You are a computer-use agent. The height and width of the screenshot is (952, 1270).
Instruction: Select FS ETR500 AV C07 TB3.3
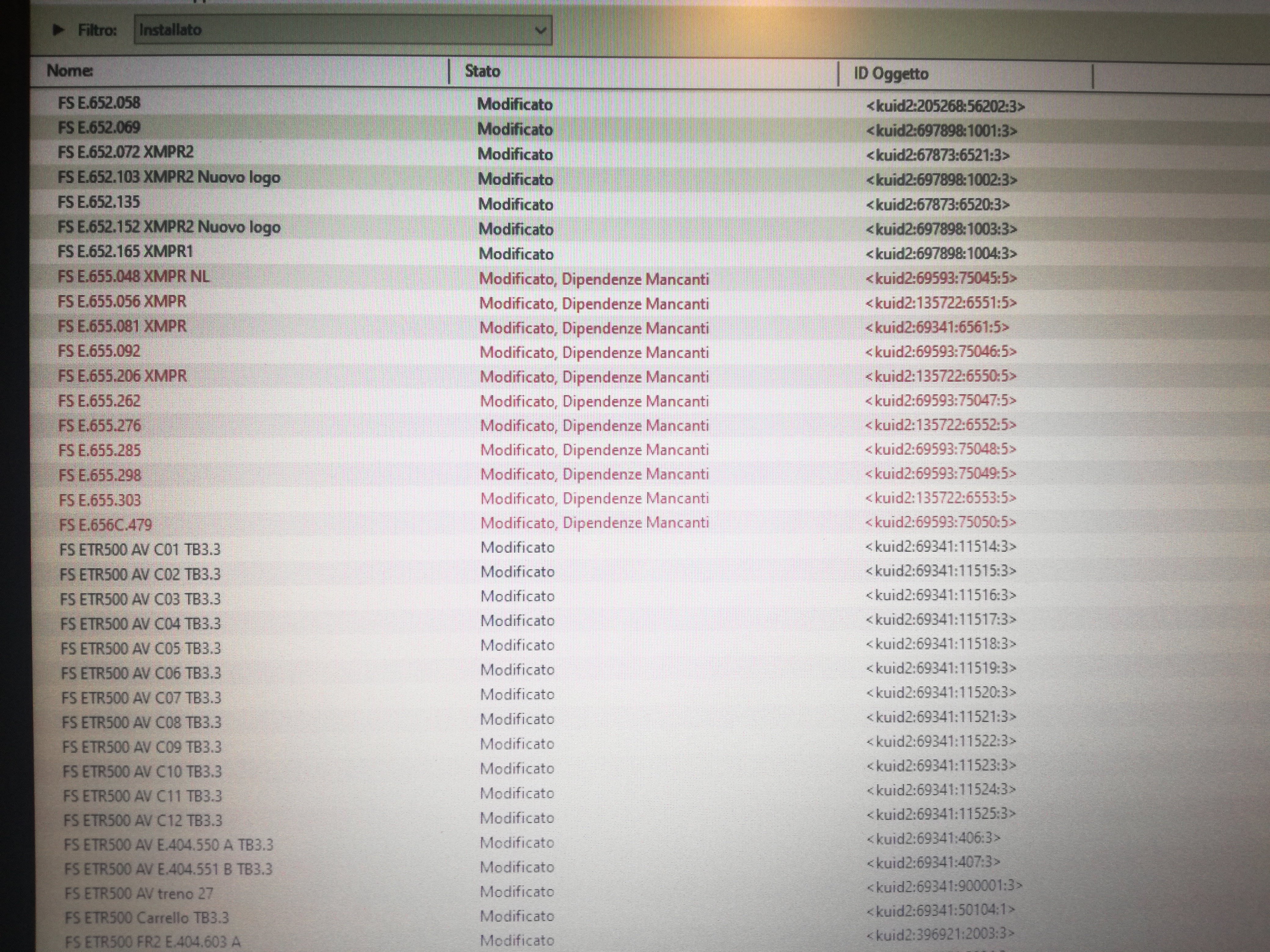[141, 698]
